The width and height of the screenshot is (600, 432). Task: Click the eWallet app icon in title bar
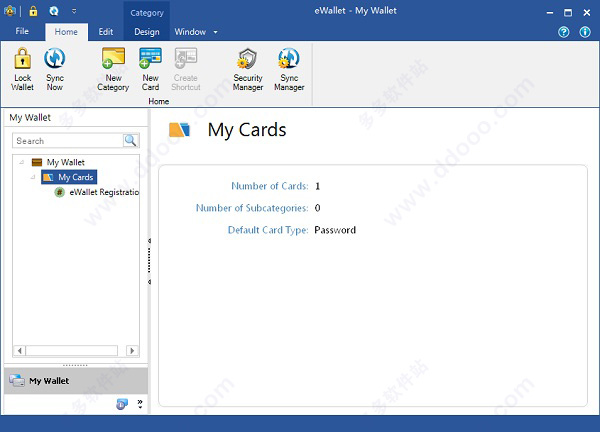(x=10, y=11)
